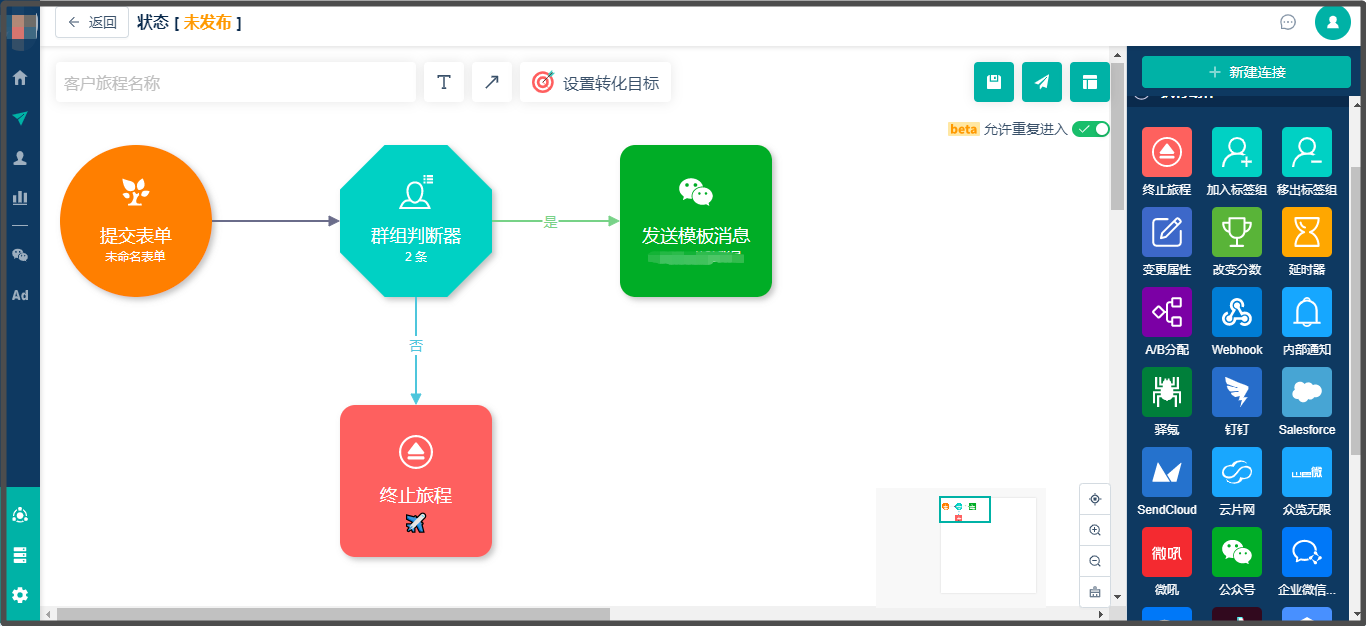Choose the 改变分数 trophy icon
The height and width of the screenshot is (626, 1366).
click(x=1237, y=232)
